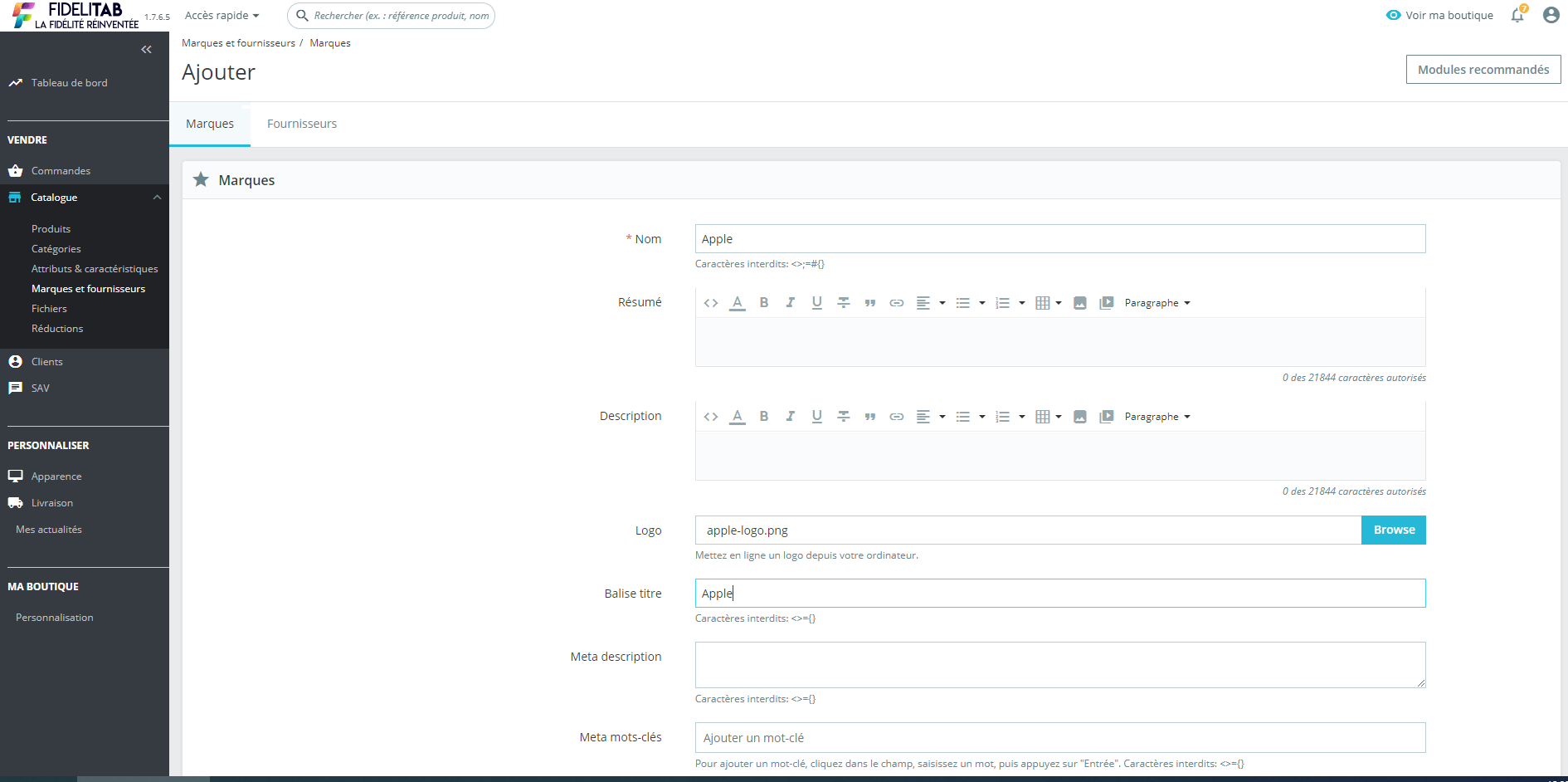Image resolution: width=1568 pixels, height=782 pixels.
Task: Toggle italic in Résumé editor
Action: [x=791, y=303]
